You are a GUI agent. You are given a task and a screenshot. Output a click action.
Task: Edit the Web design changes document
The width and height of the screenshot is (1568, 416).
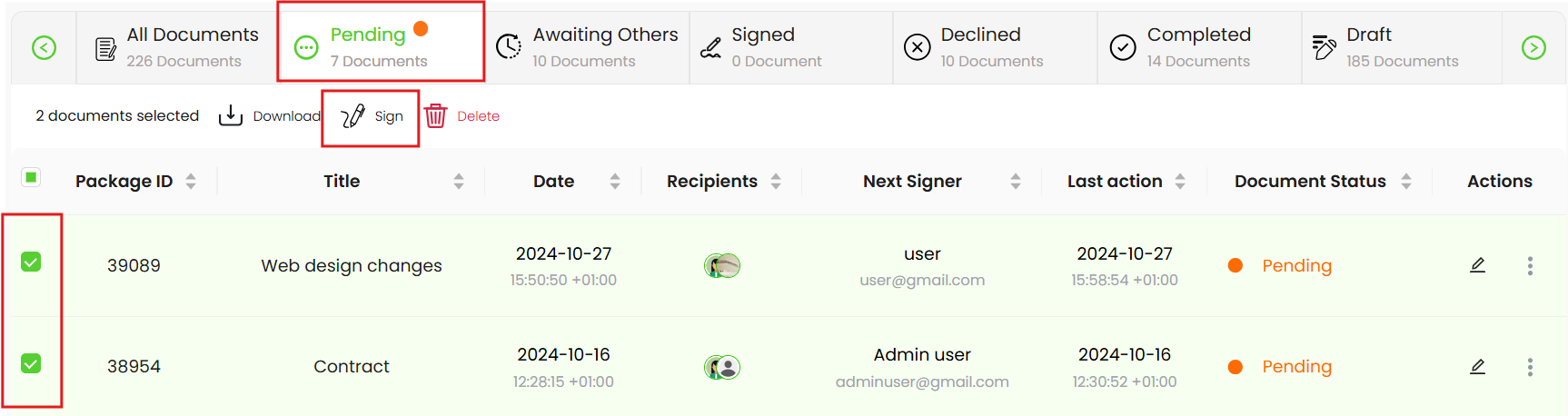pos(1477,265)
